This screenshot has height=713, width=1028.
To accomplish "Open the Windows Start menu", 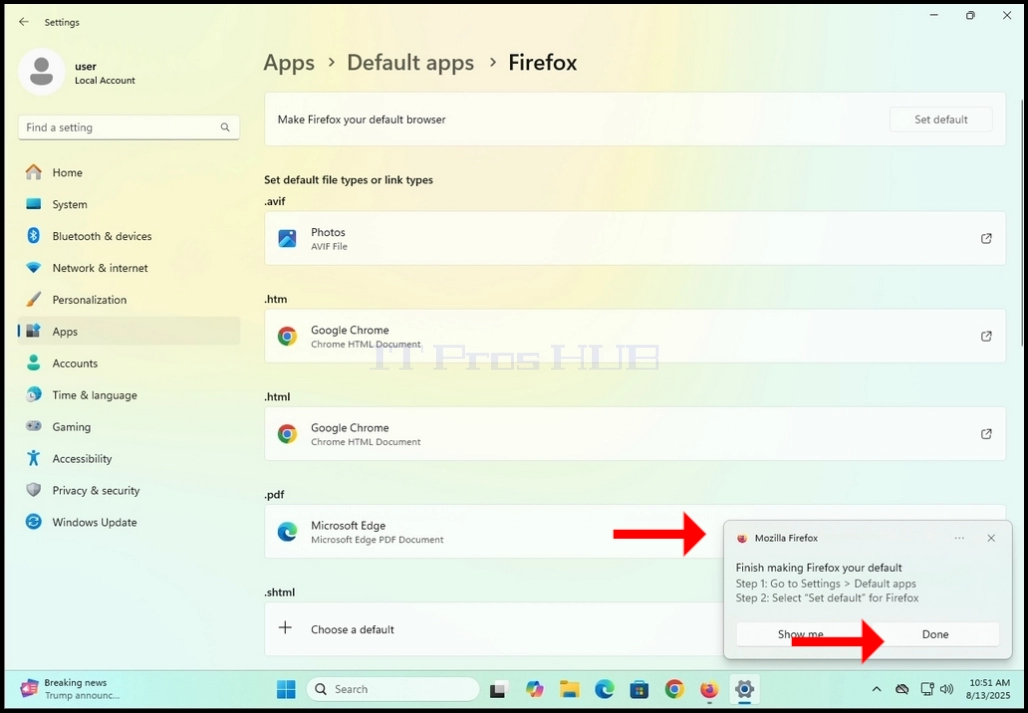I will click(x=286, y=689).
